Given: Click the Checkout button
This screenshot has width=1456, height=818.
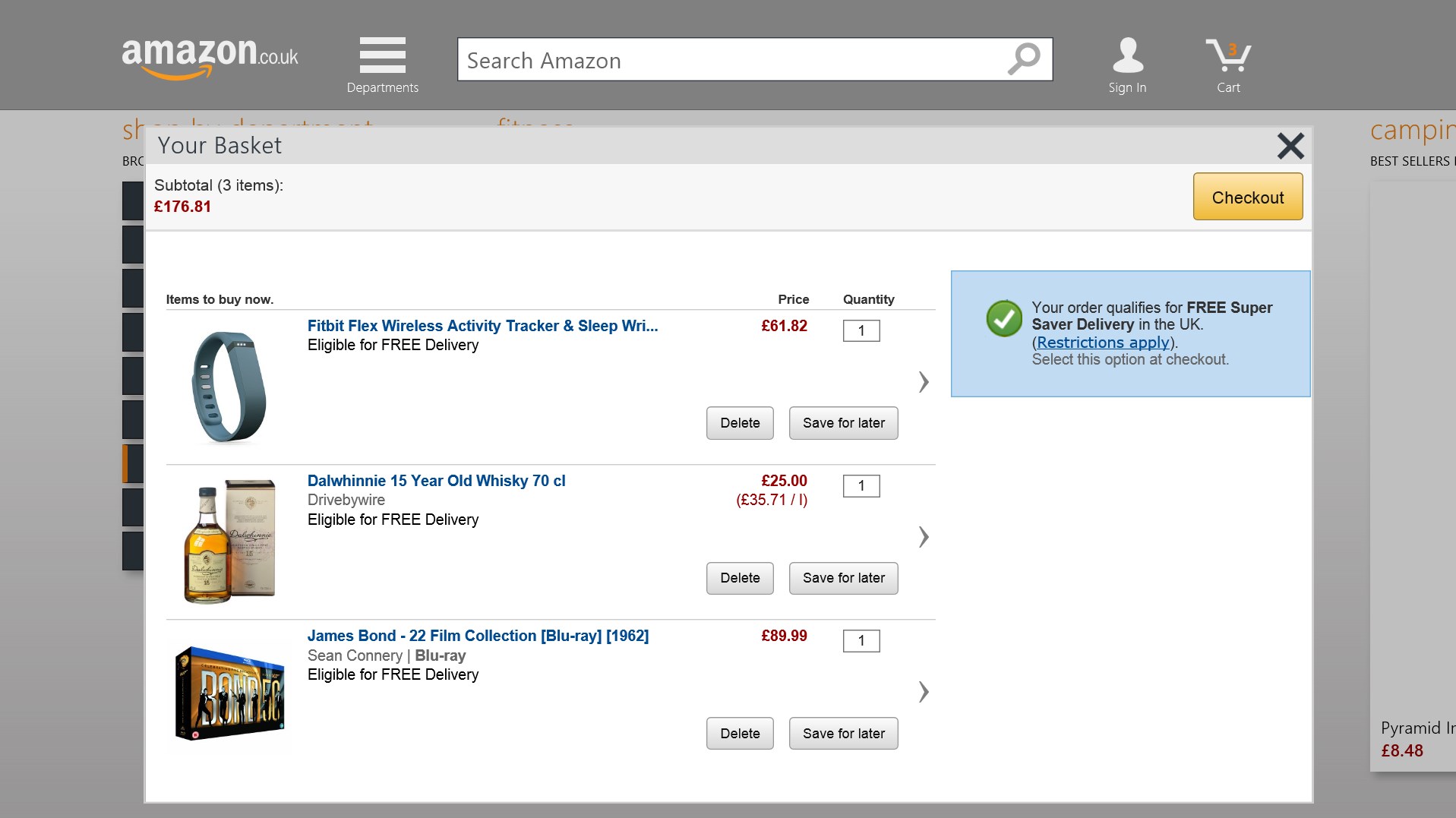Looking at the screenshot, I should point(1247,197).
